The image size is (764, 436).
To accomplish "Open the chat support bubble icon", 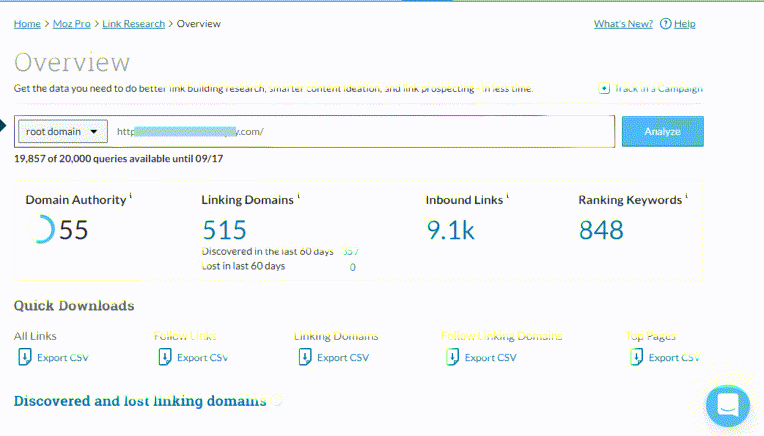I will (x=728, y=406).
